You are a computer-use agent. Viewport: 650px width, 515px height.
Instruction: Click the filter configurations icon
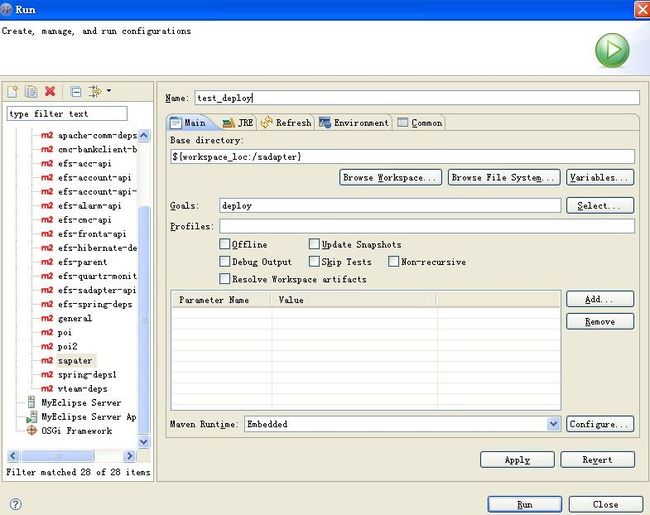(x=95, y=91)
